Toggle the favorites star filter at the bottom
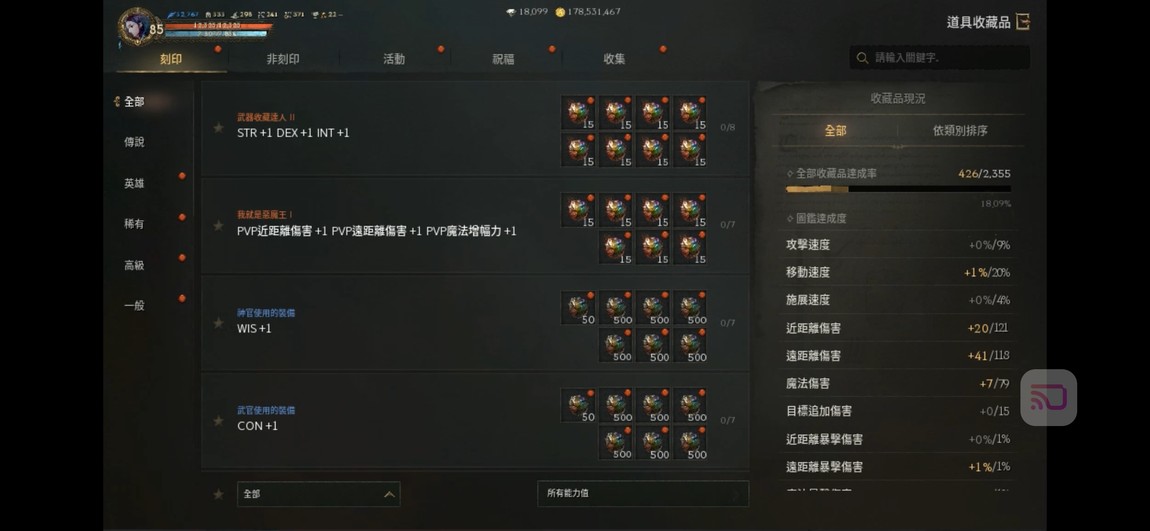The image size is (1150, 531). 219,494
